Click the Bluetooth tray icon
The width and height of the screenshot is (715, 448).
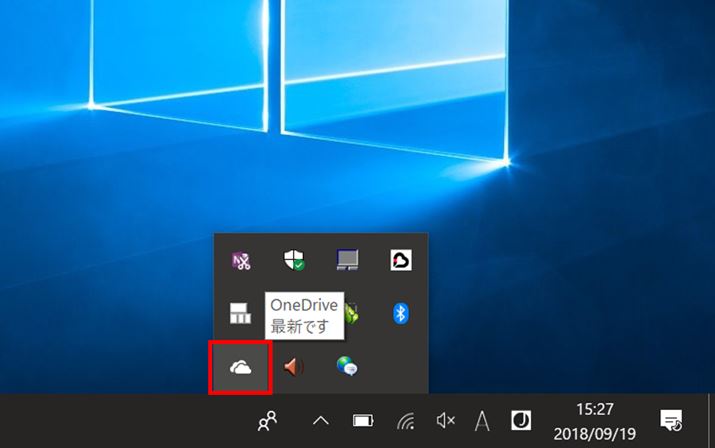click(x=400, y=314)
